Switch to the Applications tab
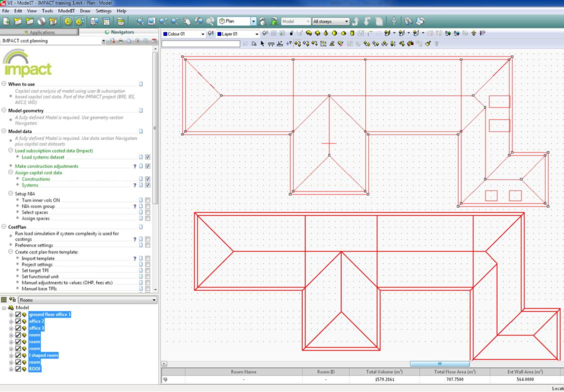564x392 pixels. coord(39,32)
